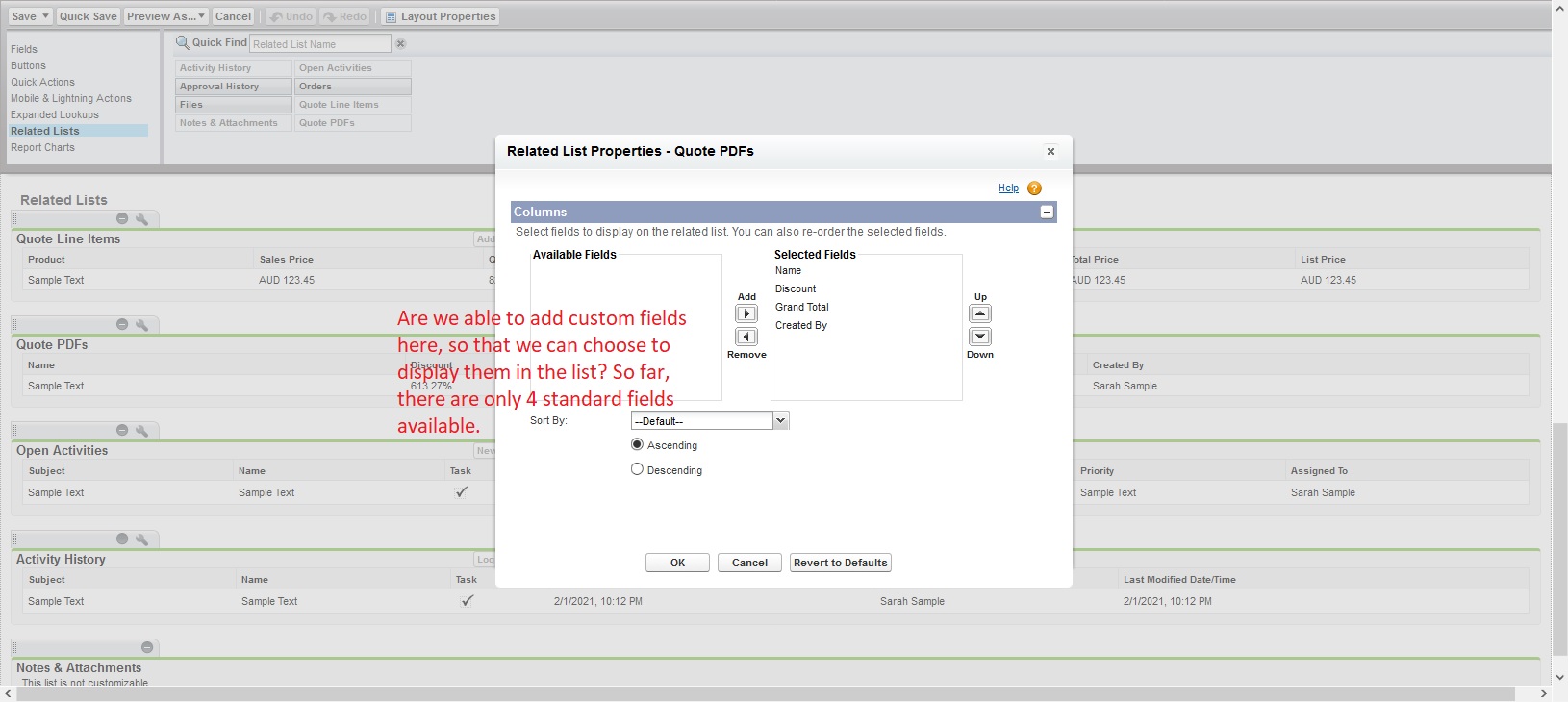Select the Descending sort option
The width and height of the screenshot is (1568, 702).
(x=637, y=469)
